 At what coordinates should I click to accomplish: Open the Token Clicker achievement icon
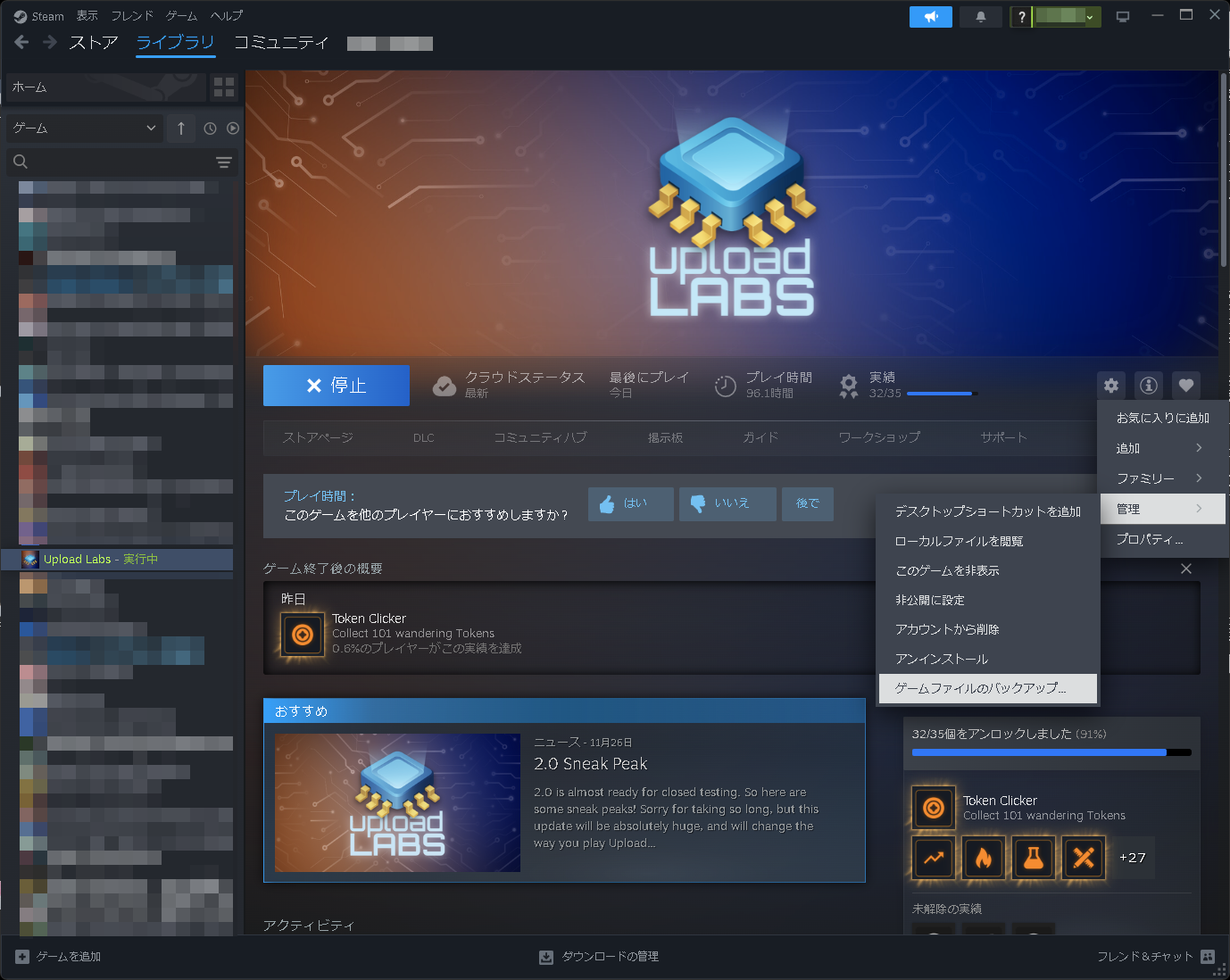[x=933, y=808]
